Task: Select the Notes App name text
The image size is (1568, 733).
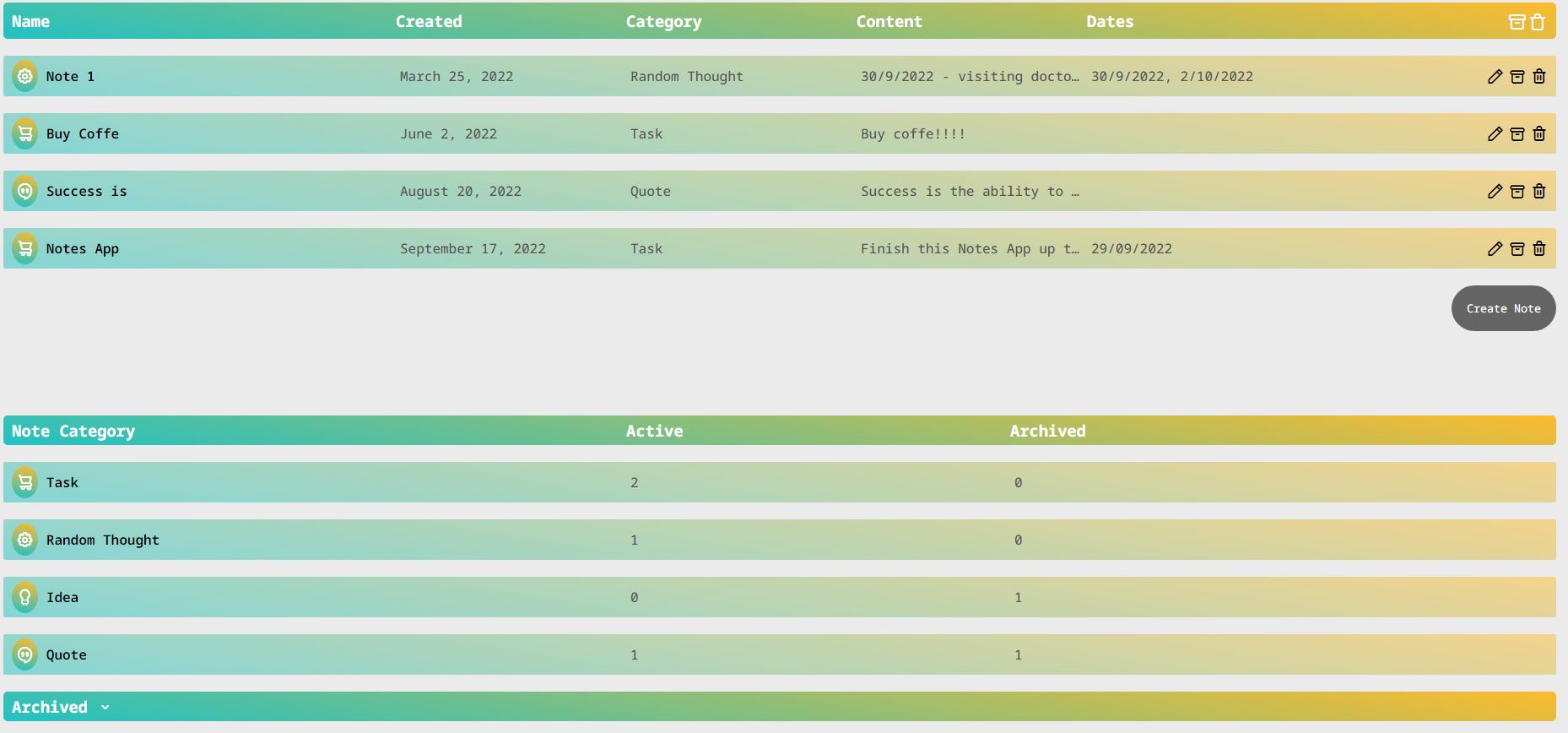Action: pyautogui.click(x=83, y=249)
